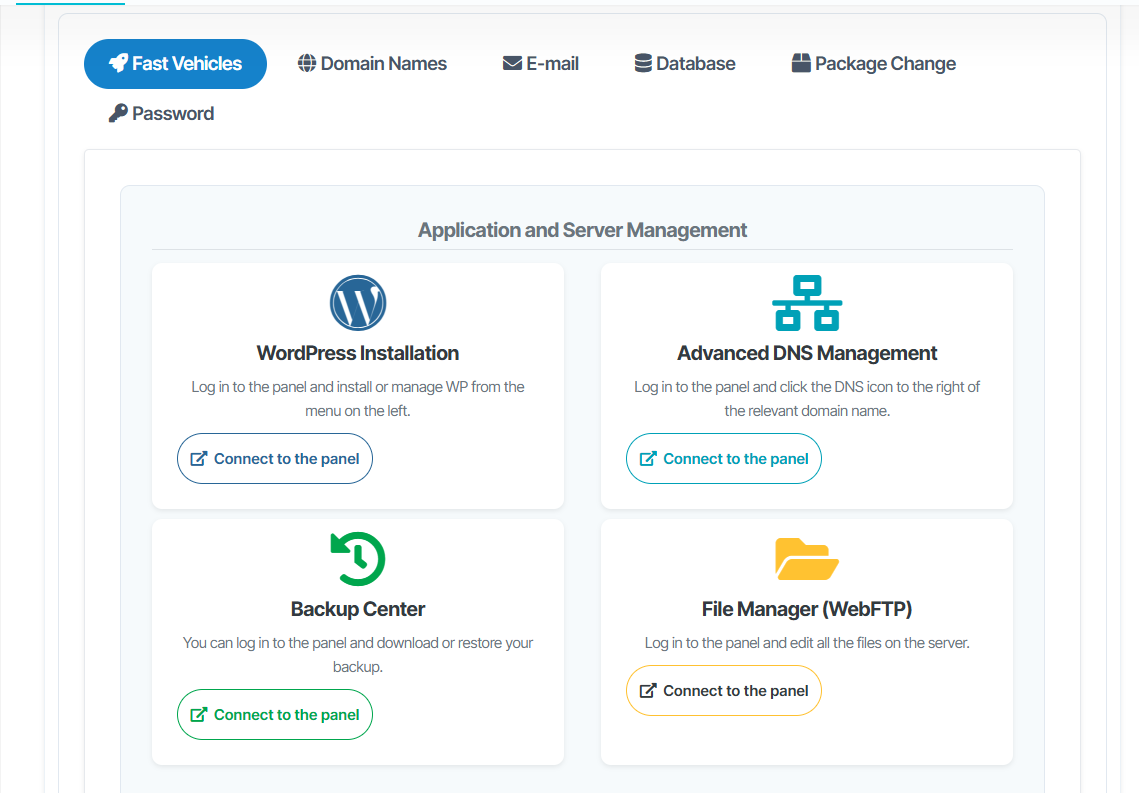
Task: Connect to the panel for Backup Center
Action: point(275,715)
